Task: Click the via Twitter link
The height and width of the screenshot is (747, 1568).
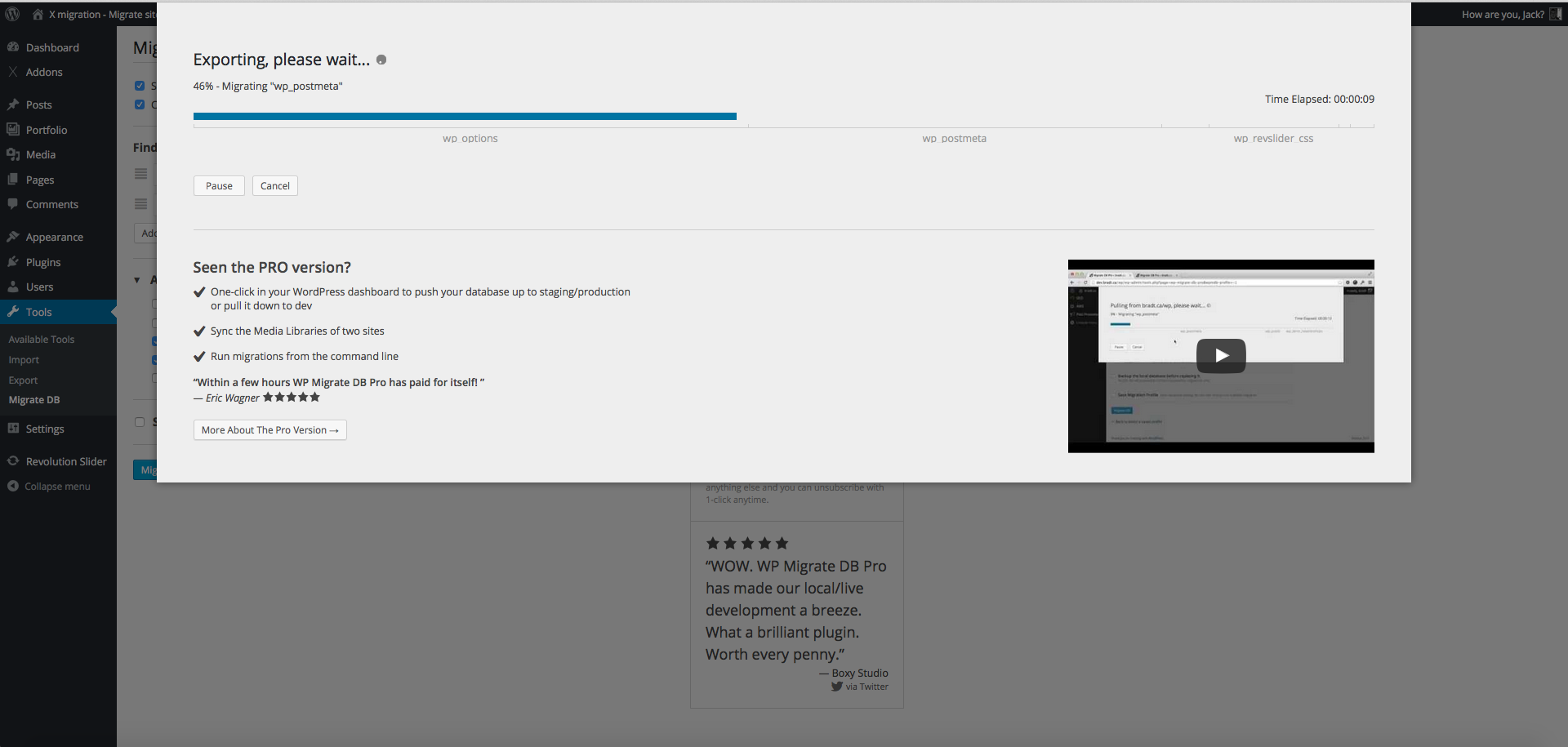Action: 866,687
